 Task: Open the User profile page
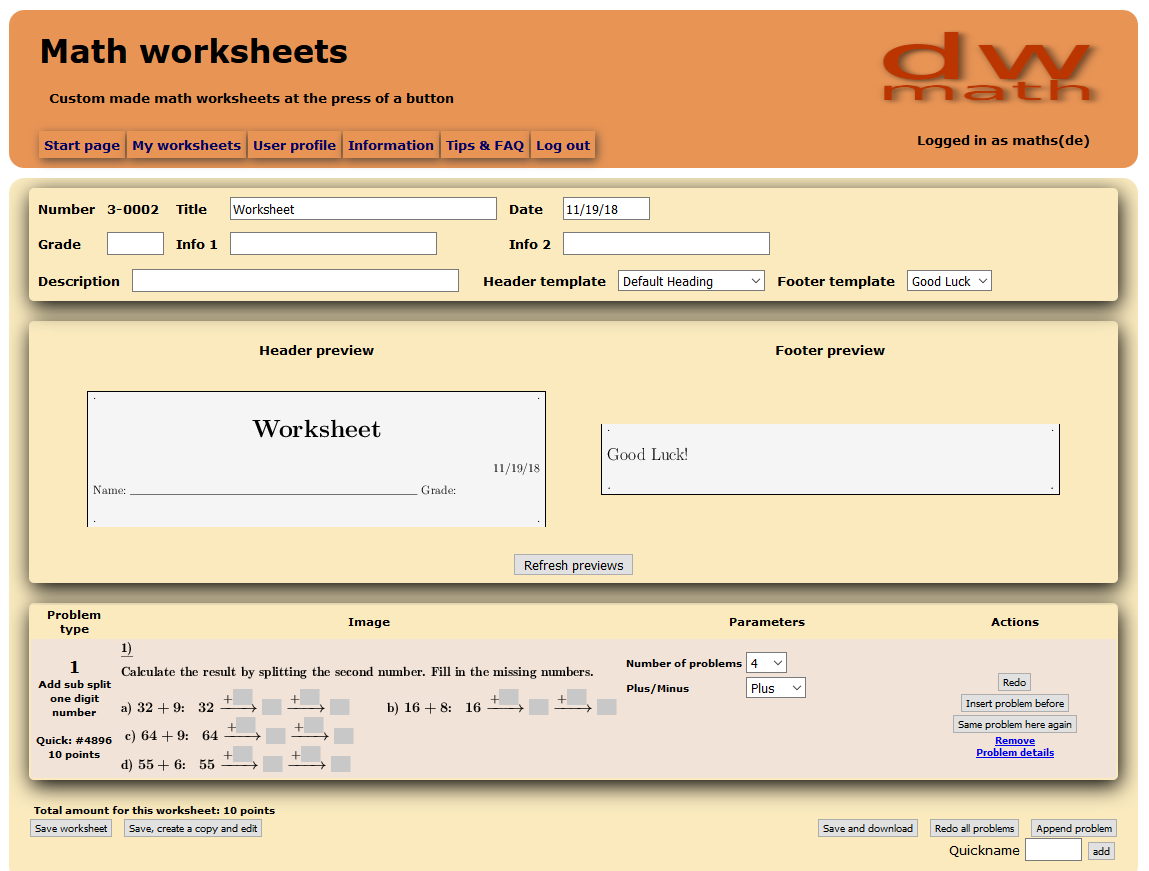pyautogui.click(x=295, y=145)
